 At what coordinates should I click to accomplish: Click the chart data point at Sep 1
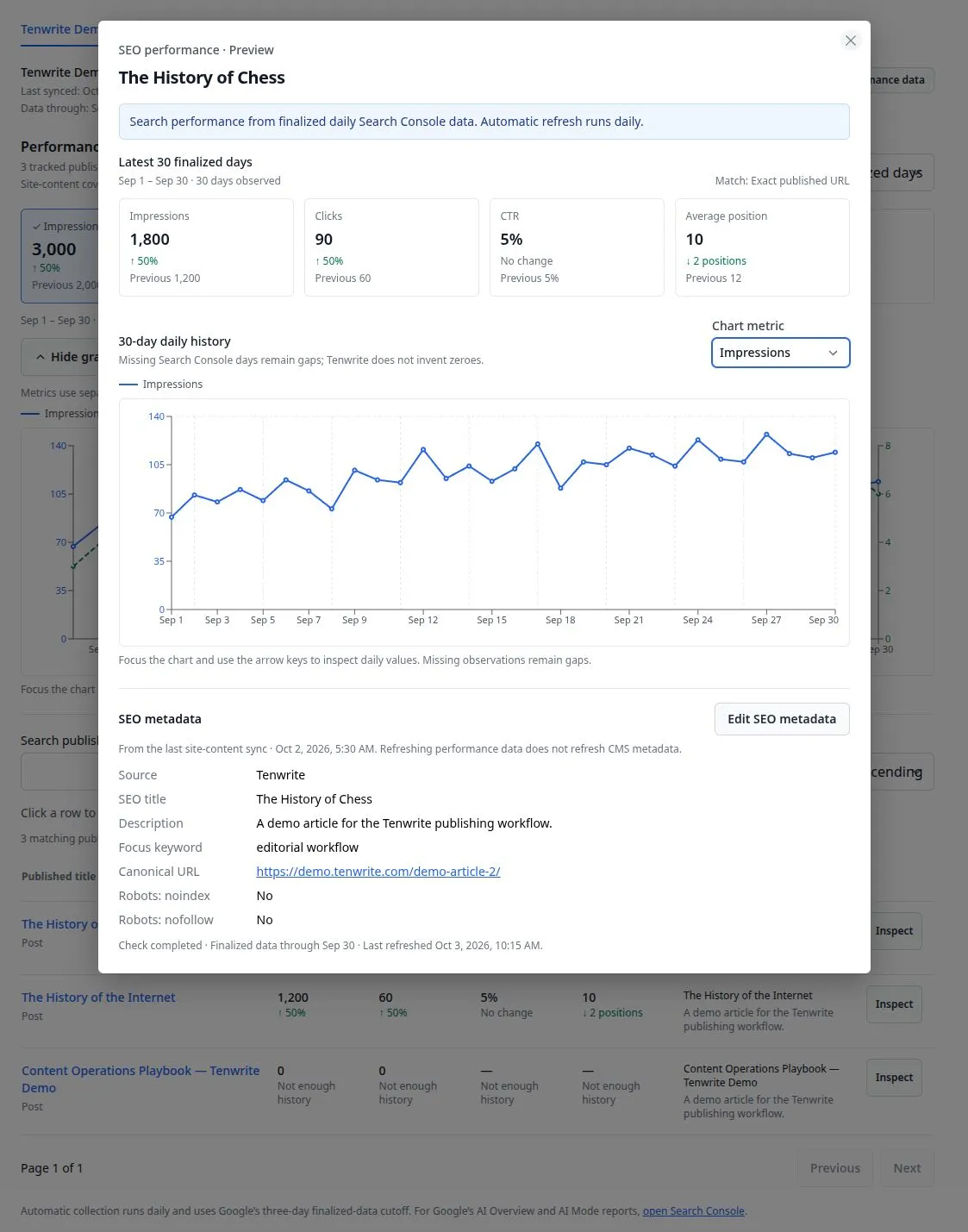(x=172, y=517)
